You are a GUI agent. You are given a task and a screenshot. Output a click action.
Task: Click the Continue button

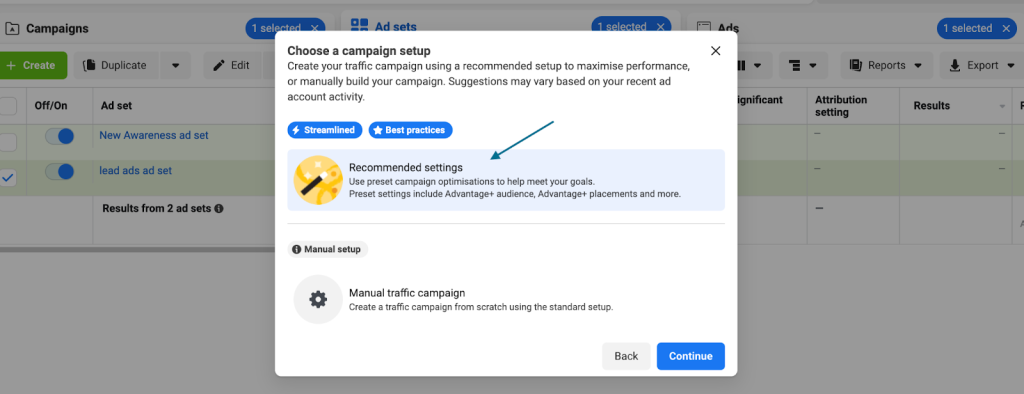[691, 356]
